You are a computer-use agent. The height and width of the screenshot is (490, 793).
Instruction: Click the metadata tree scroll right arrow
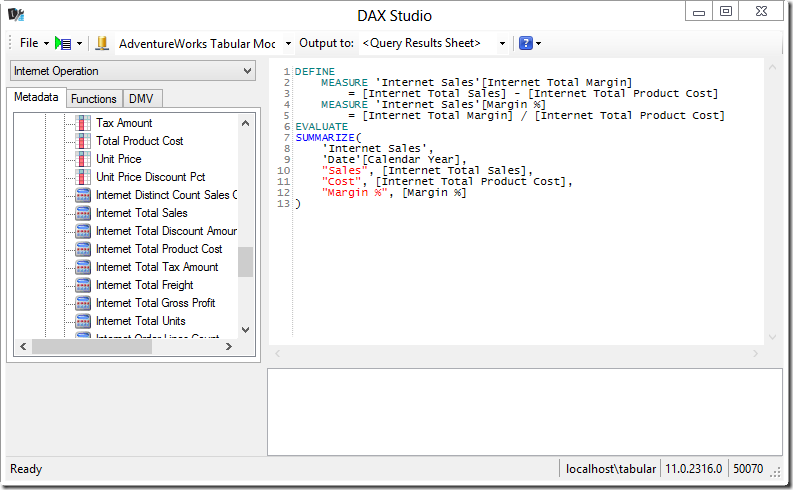click(x=229, y=346)
